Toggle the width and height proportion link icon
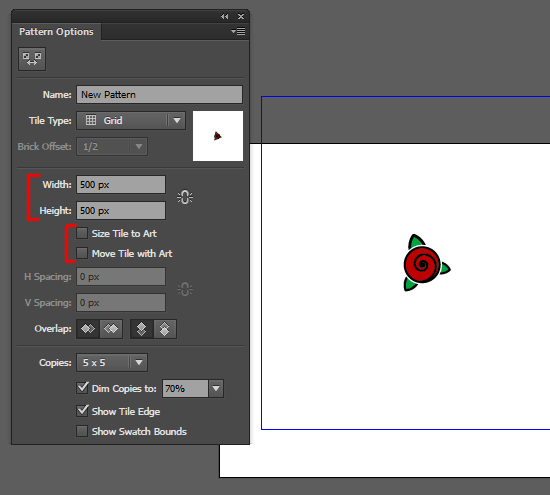Screen dimensions: 550x495 [185, 197]
